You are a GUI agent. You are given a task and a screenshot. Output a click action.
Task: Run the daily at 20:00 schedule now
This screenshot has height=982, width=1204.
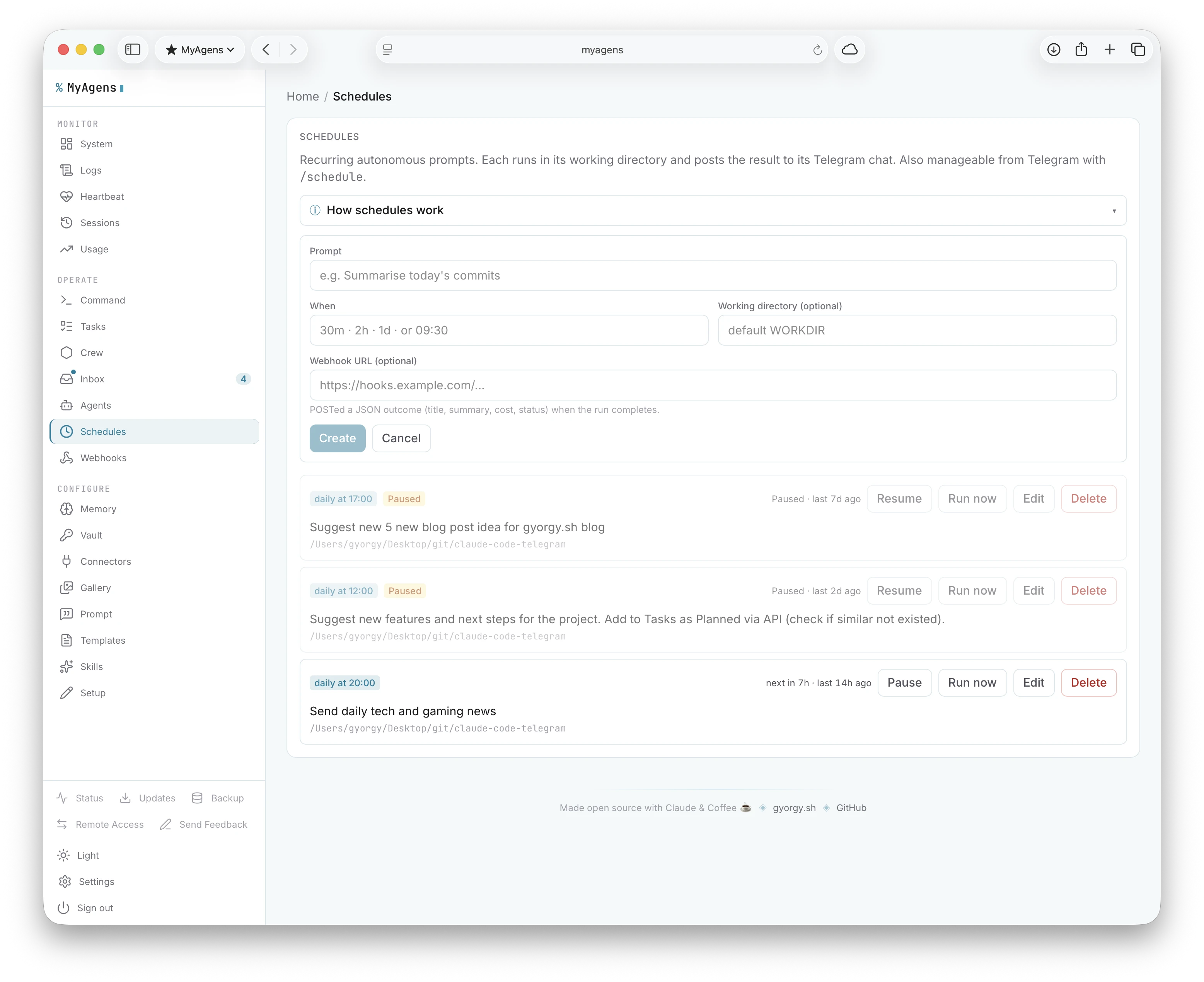tap(972, 683)
